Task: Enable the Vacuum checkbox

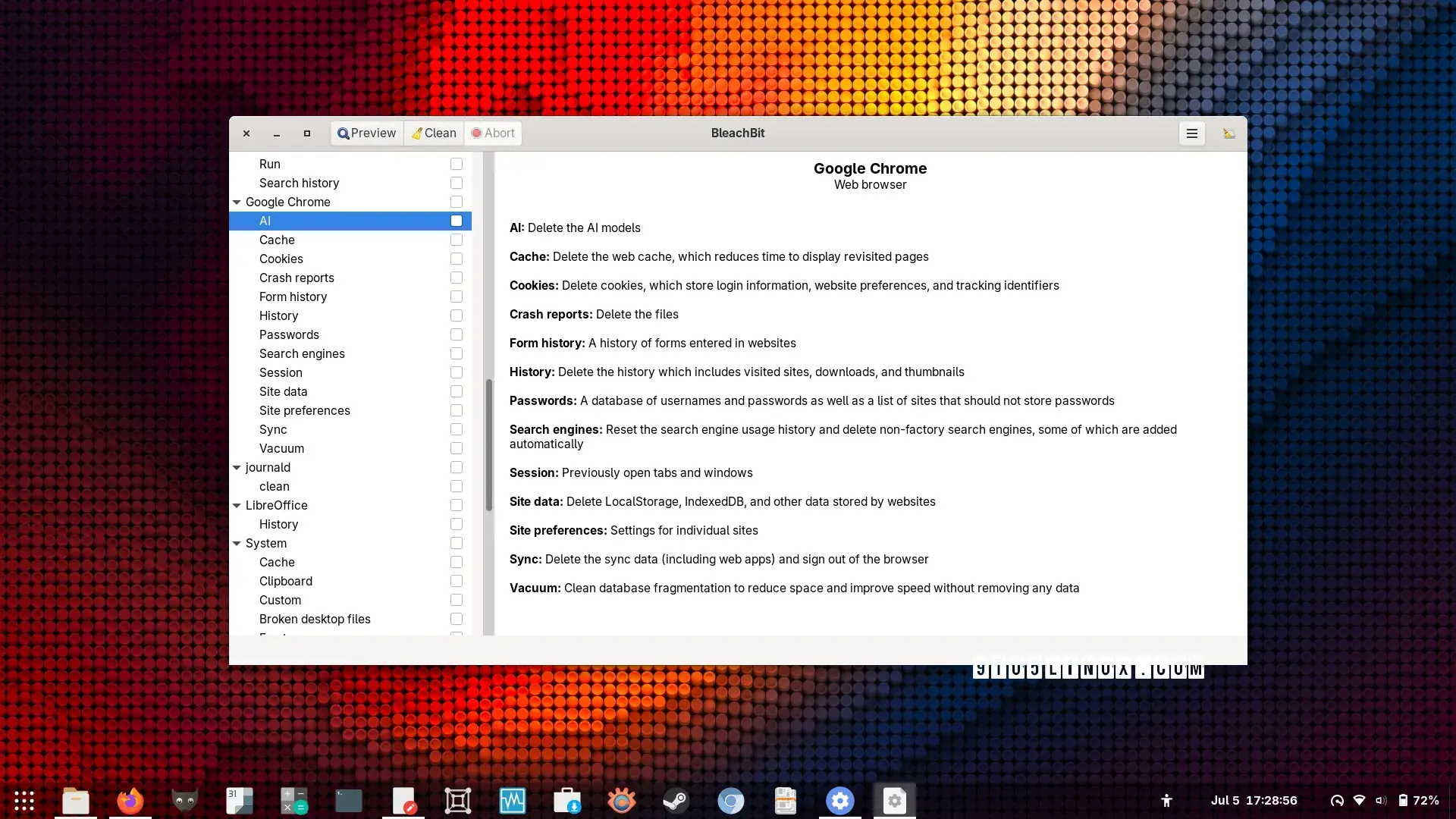Action: tap(457, 449)
